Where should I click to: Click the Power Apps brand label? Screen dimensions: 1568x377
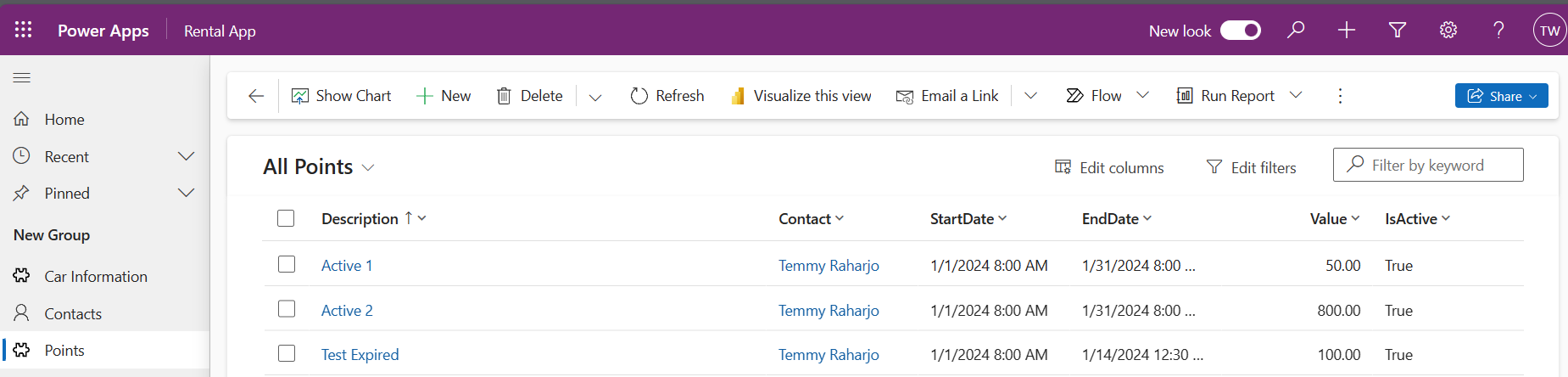pyautogui.click(x=103, y=31)
